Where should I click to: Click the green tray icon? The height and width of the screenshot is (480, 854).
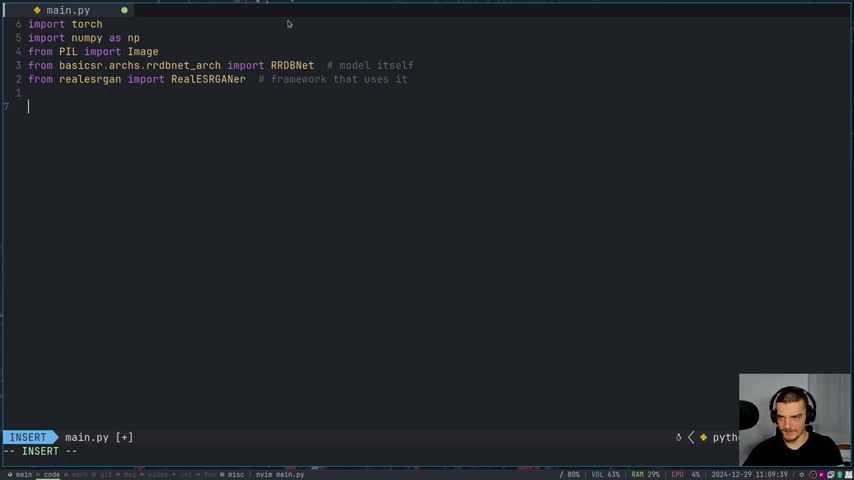(839, 475)
